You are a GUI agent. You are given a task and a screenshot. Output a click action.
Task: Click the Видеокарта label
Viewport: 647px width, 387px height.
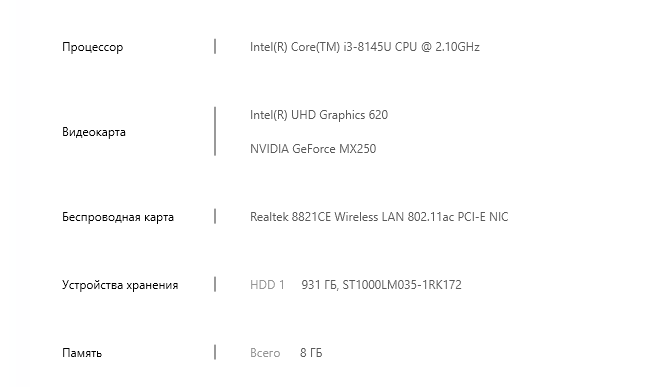pos(94,132)
